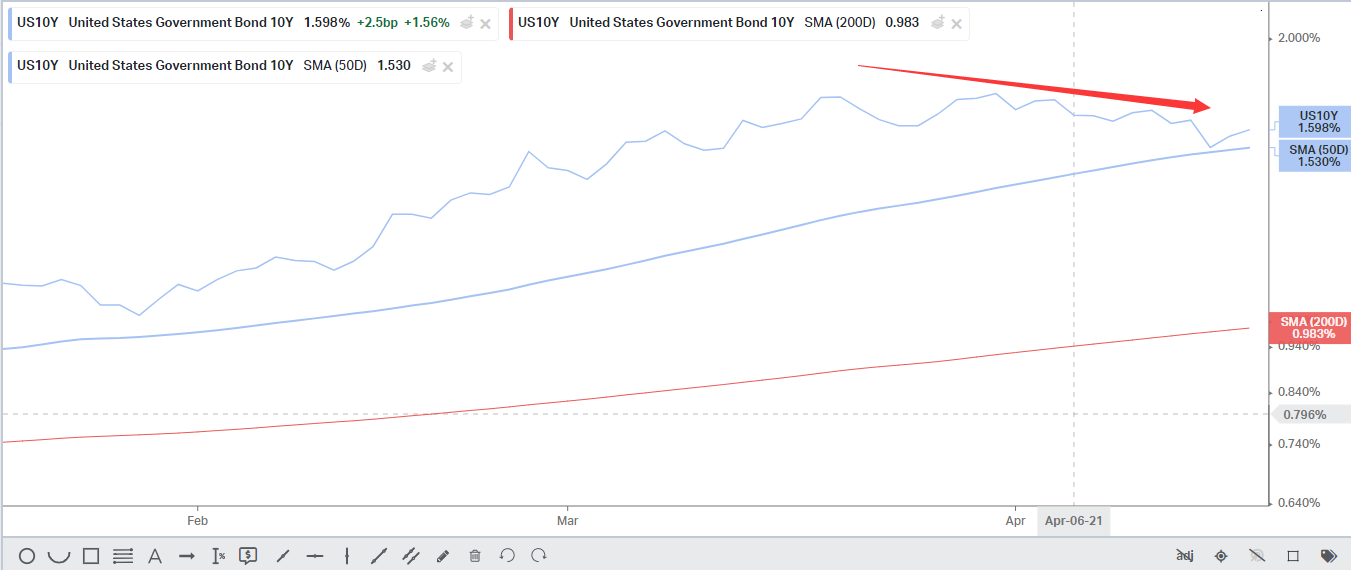Open layer options for SMA (200D) series
This screenshot has height=570, width=1351.
[x=936, y=23]
